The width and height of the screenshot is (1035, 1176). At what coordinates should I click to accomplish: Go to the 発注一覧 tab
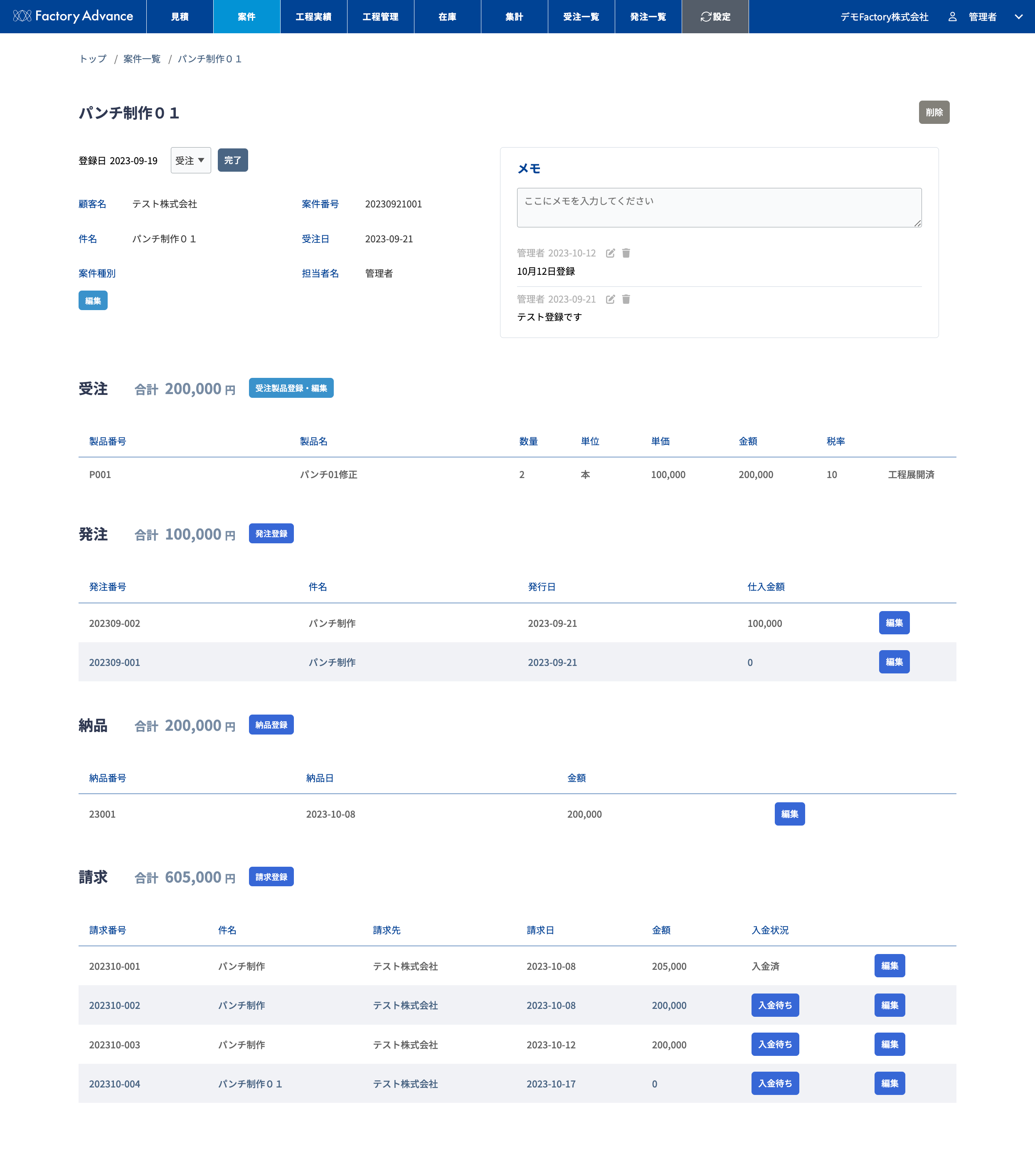(x=648, y=17)
